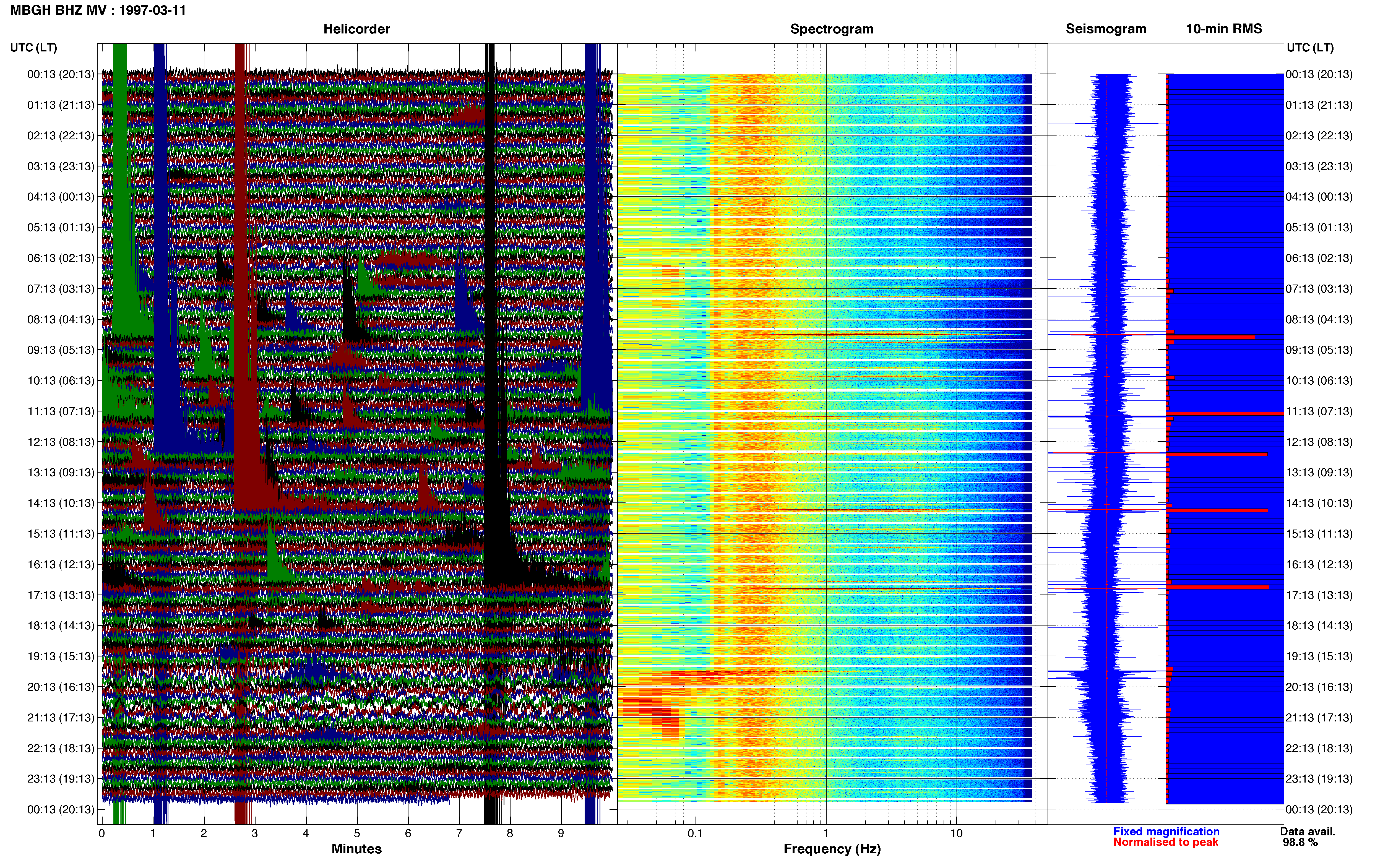This screenshot has height=868, width=1388.
Task: Select the 10-min RMS panel heading
Action: click(1224, 29)
